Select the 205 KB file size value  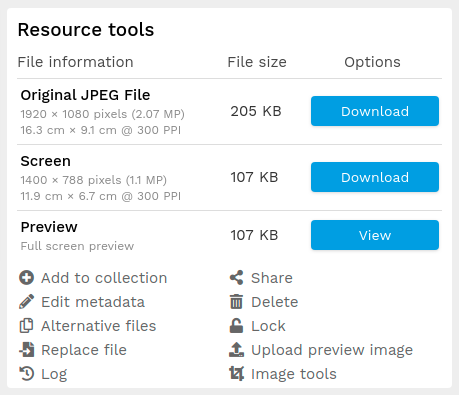click(x=256, y=111)
